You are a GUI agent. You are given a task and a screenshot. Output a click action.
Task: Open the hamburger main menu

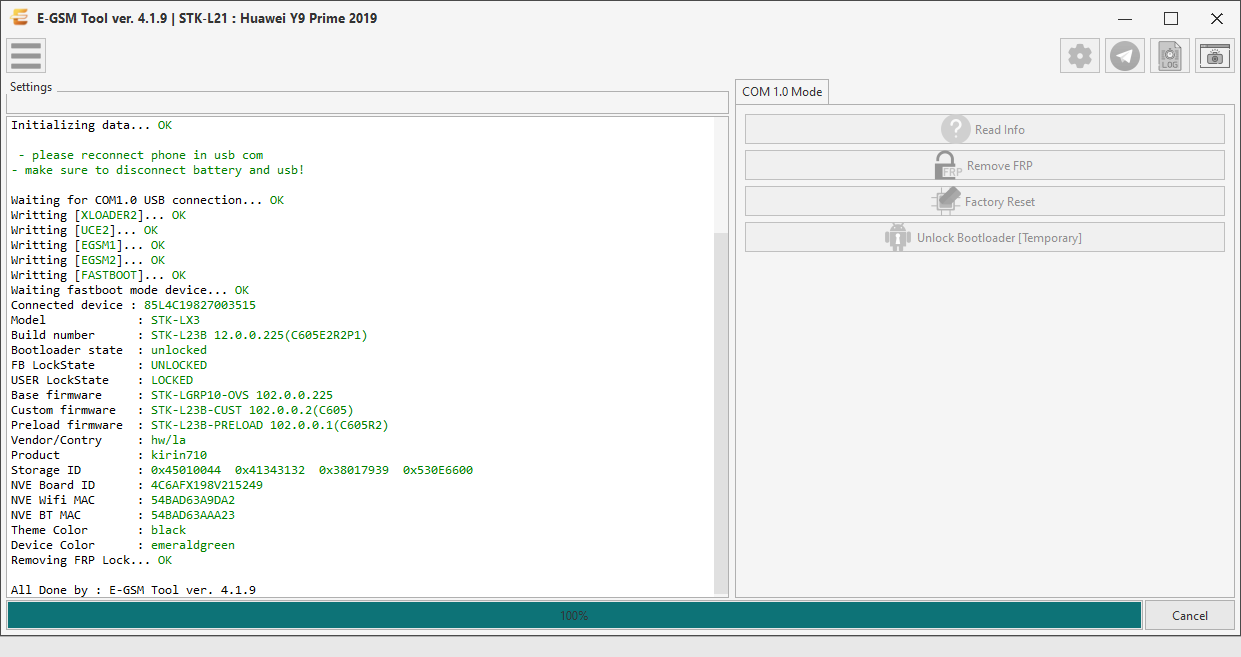[26, 56]
